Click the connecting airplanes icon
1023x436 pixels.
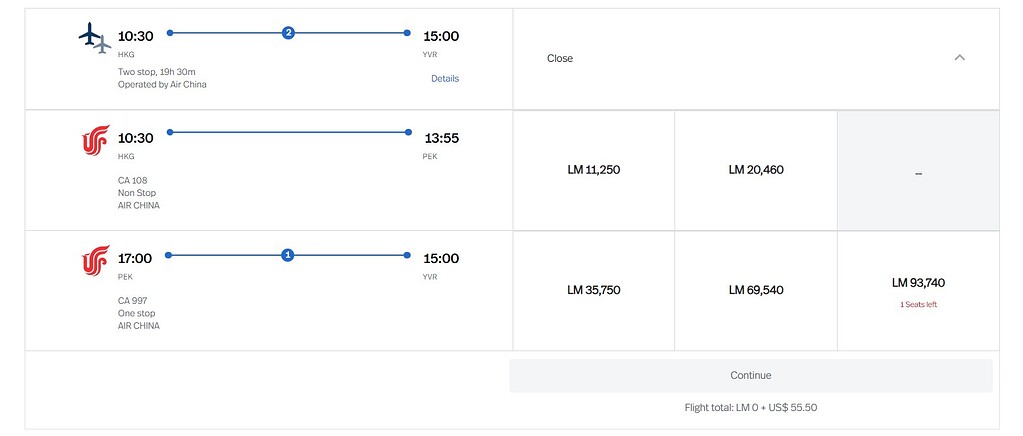[93, 39]
